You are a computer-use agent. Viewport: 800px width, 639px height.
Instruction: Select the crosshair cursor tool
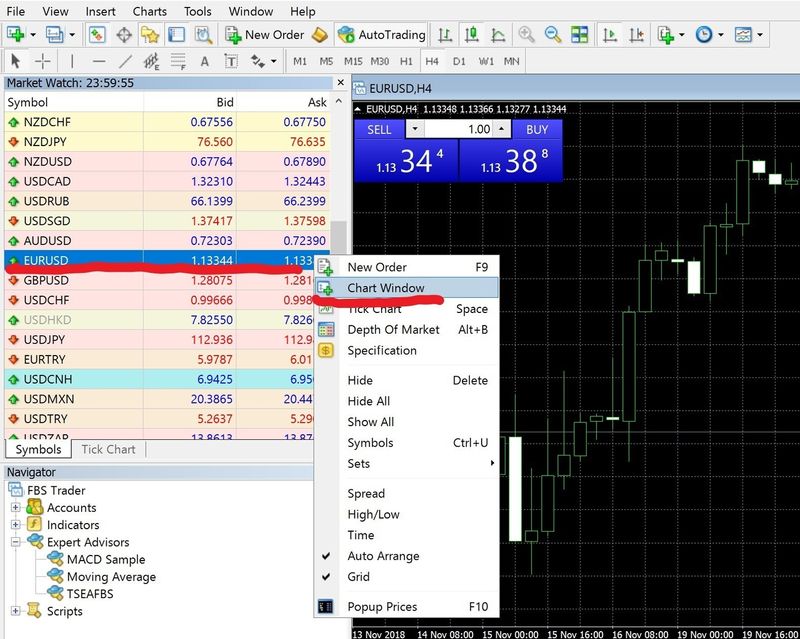pos(43,61)
